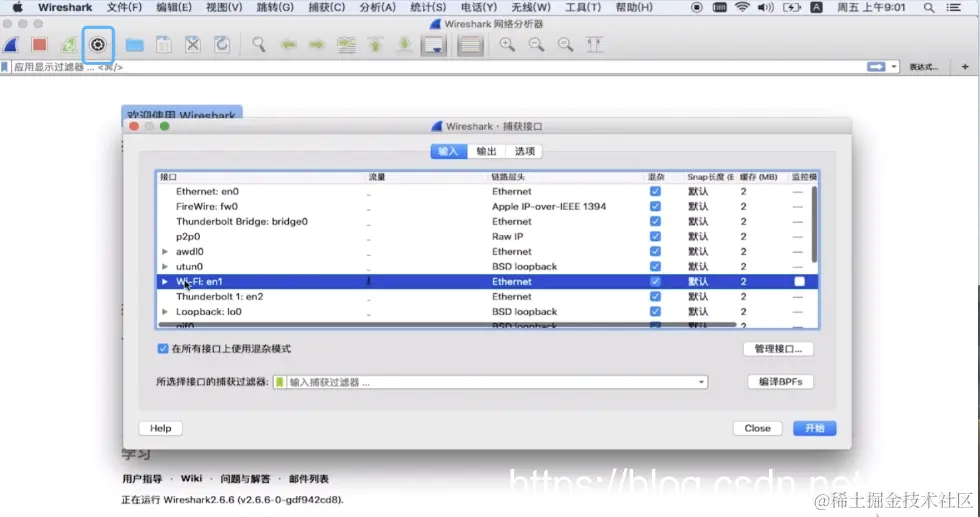Toggle promiscuous checkbox for p2p0

655,236
